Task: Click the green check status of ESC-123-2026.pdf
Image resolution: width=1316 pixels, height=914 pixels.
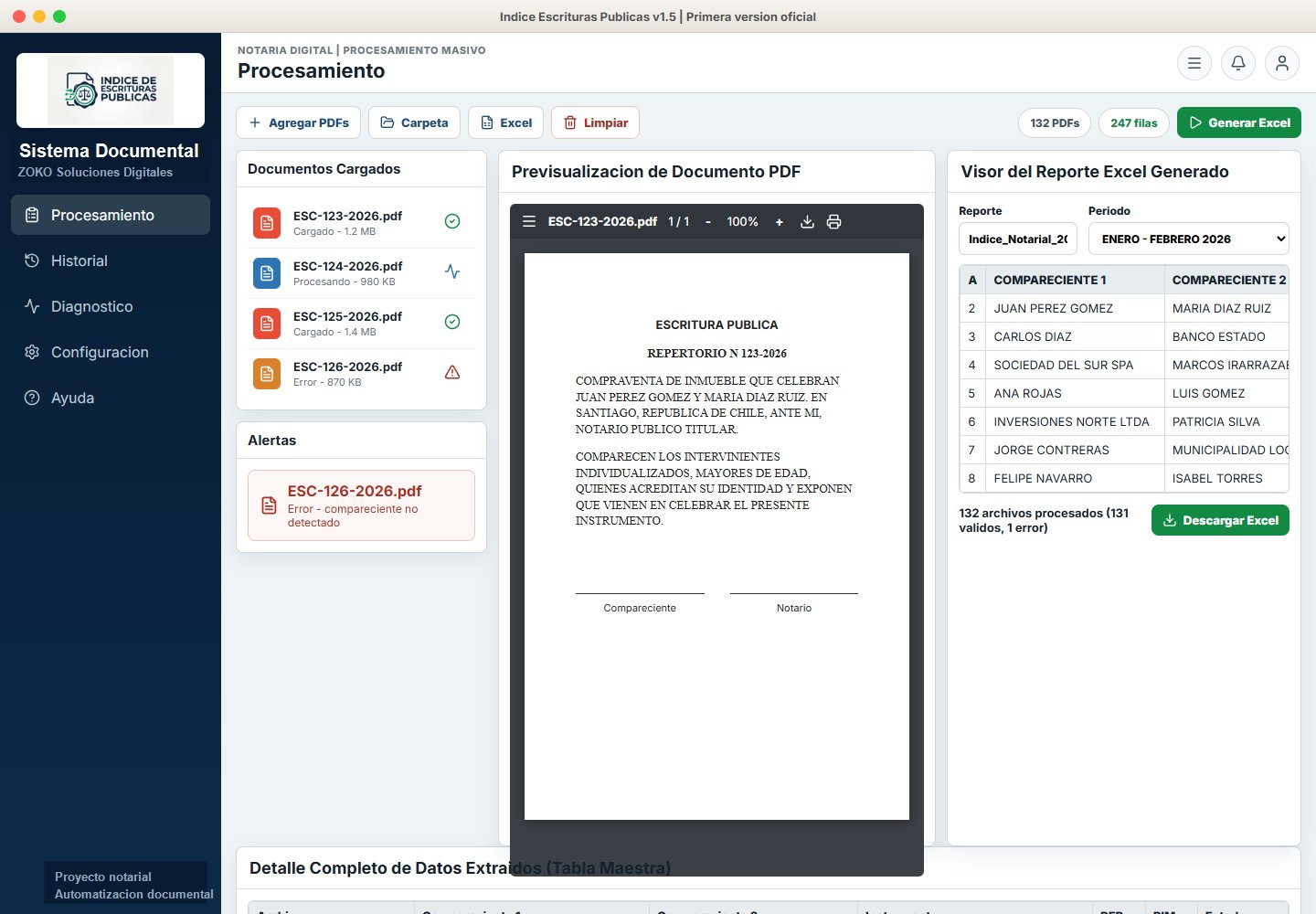Action: tap(452, 221)
